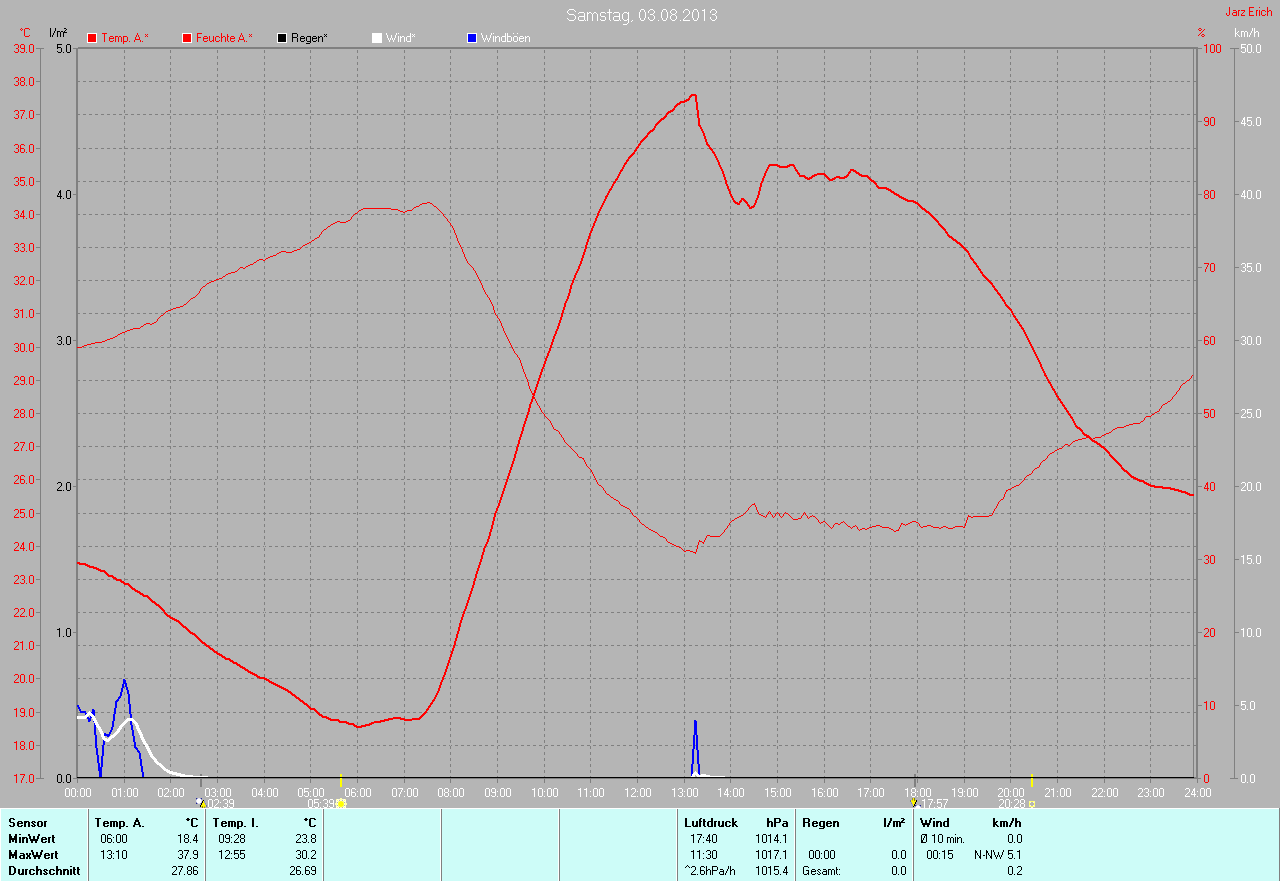Click the Regen header in stats table
The image size is (1280, 881).
[x=820, y=823]
